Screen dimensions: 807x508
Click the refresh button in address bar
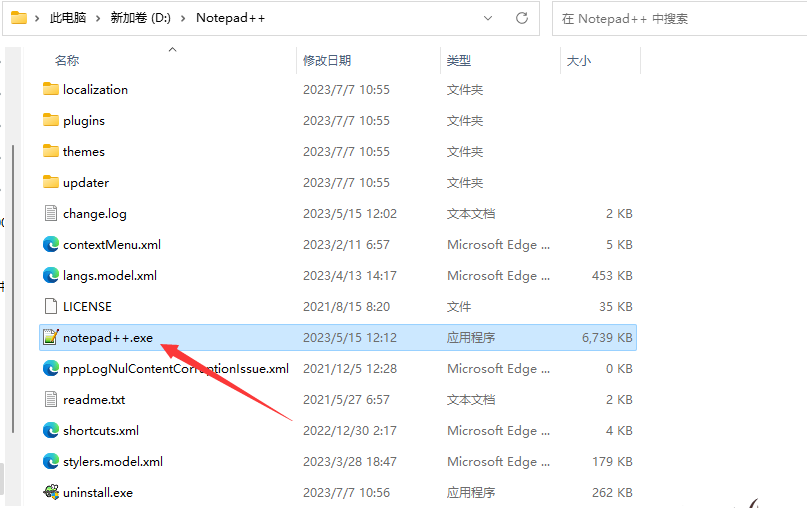tap(521, 18)
